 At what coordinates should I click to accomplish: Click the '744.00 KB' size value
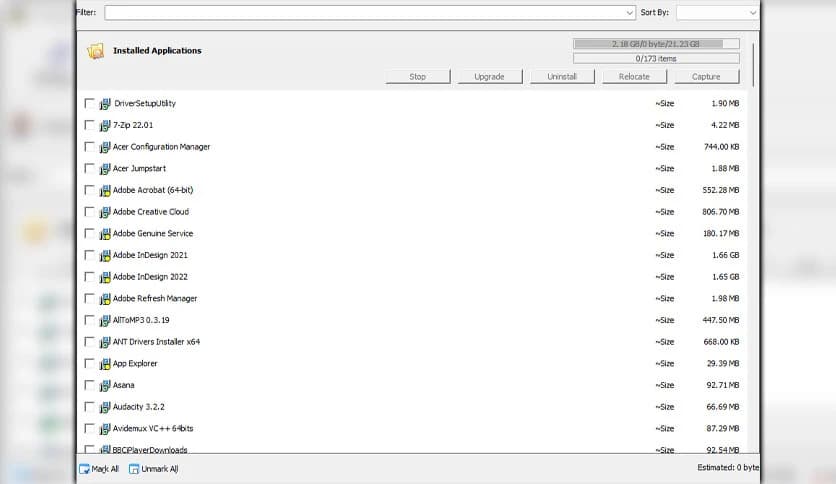[x=722, y=147]
